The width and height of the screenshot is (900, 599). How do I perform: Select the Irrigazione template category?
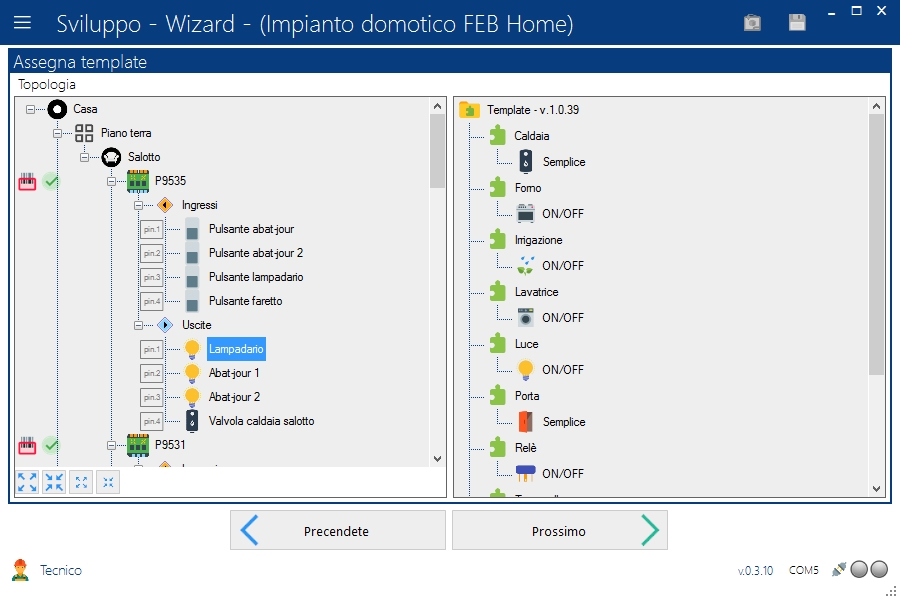538,240
